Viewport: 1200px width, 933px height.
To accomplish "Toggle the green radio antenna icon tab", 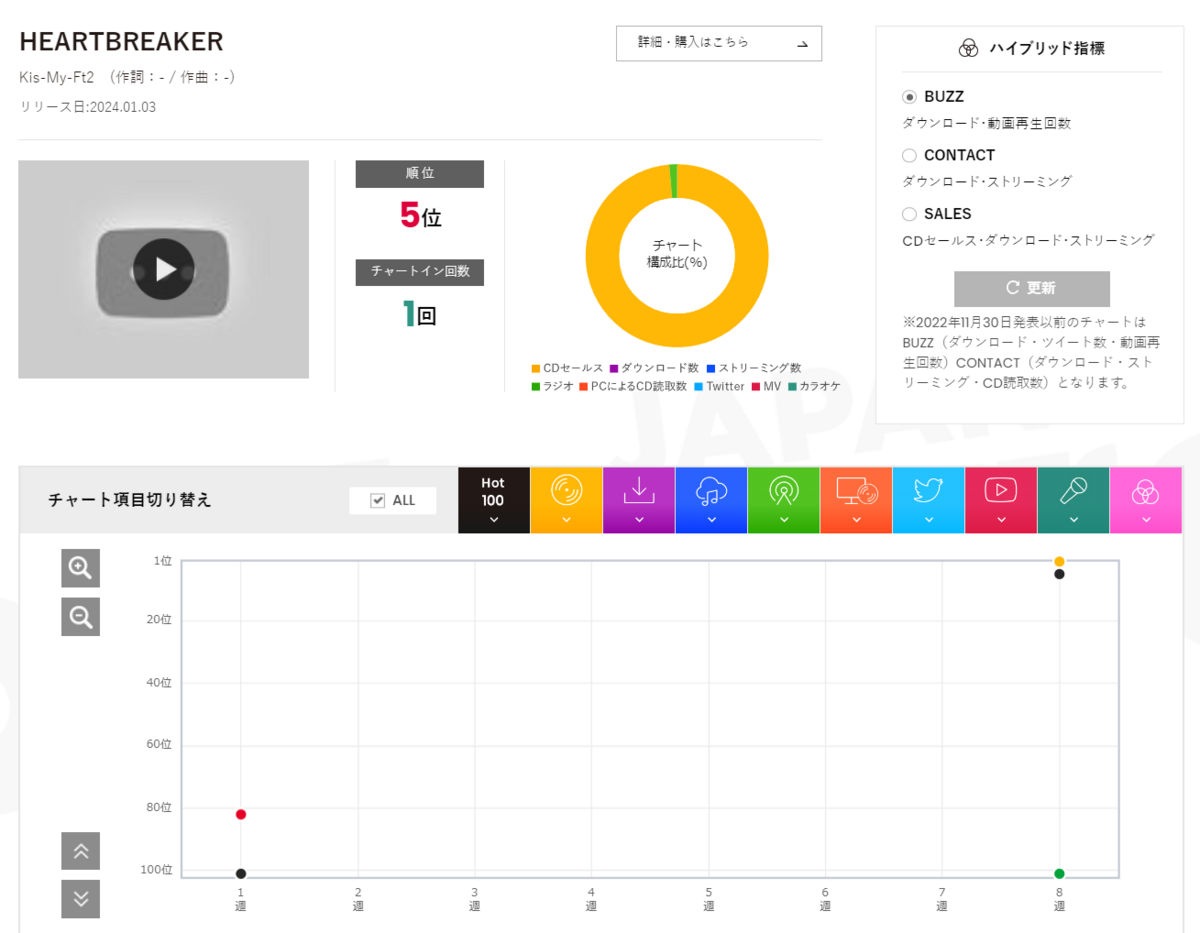I will (x=784, y=499).
